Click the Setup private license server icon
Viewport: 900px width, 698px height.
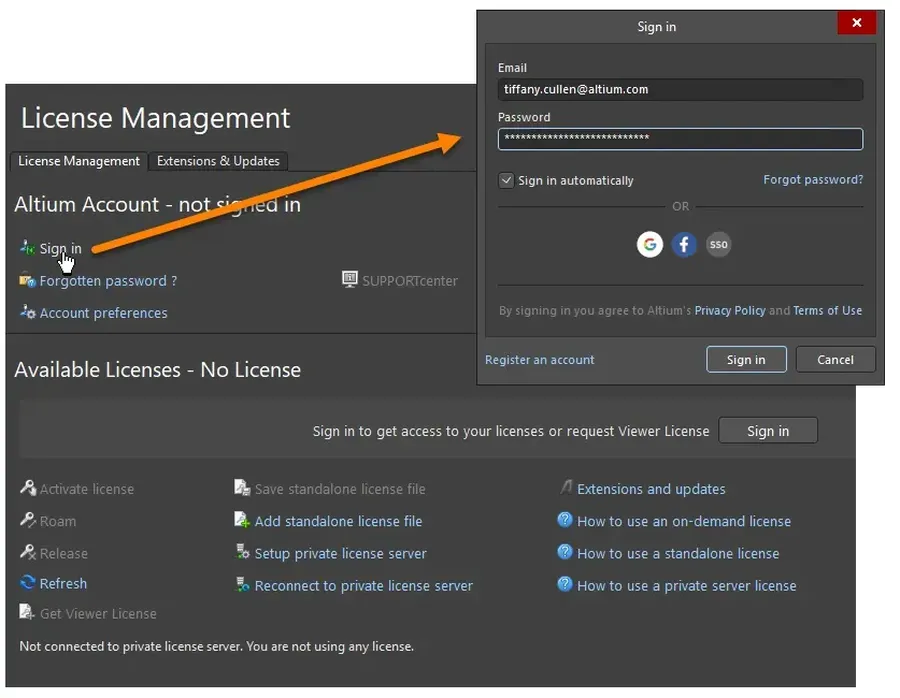[x=243, y=553]
